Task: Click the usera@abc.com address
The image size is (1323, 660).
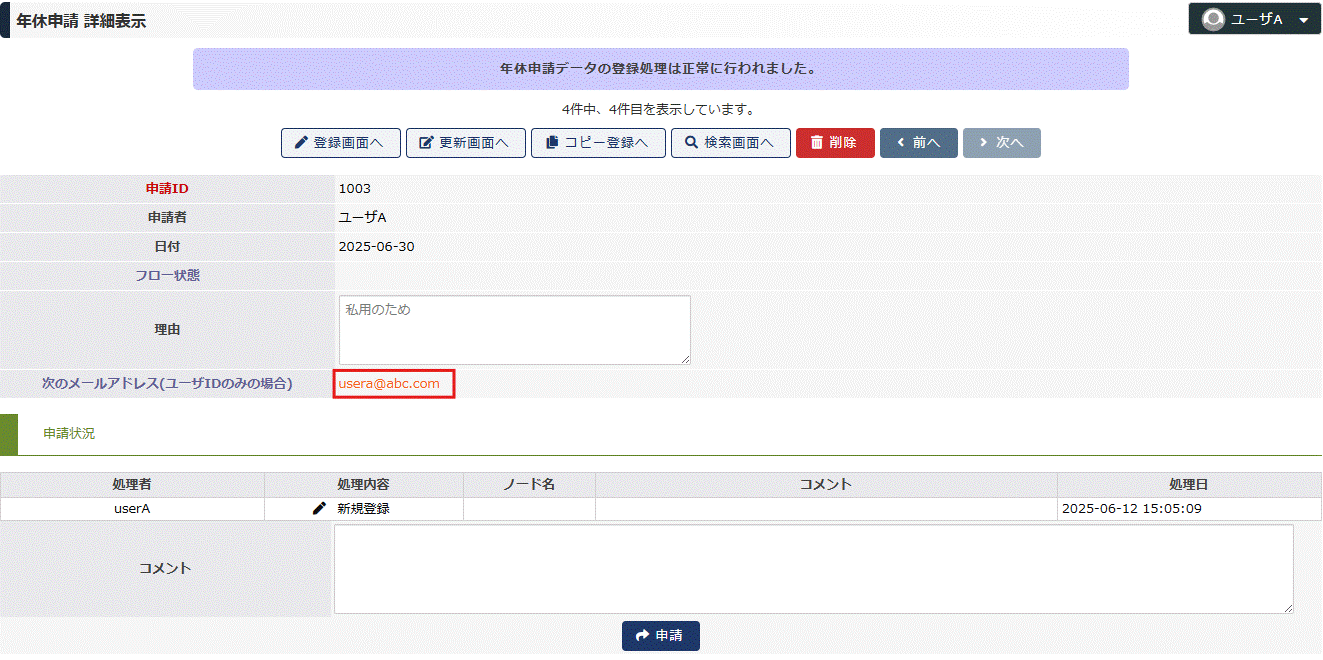Action: 389,384
